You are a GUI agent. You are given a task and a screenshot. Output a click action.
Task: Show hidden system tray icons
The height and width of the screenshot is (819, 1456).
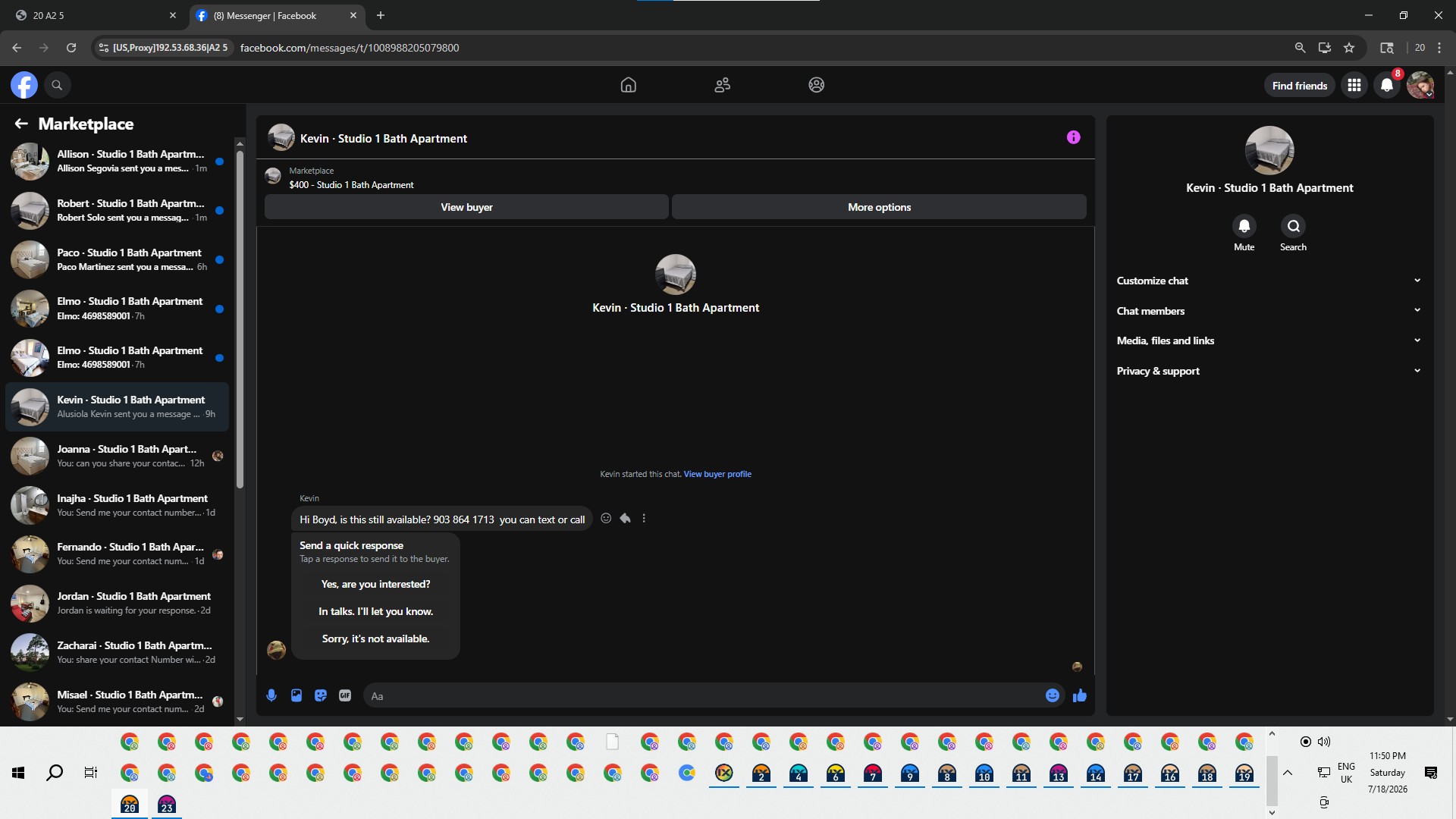click(1288, 773)
